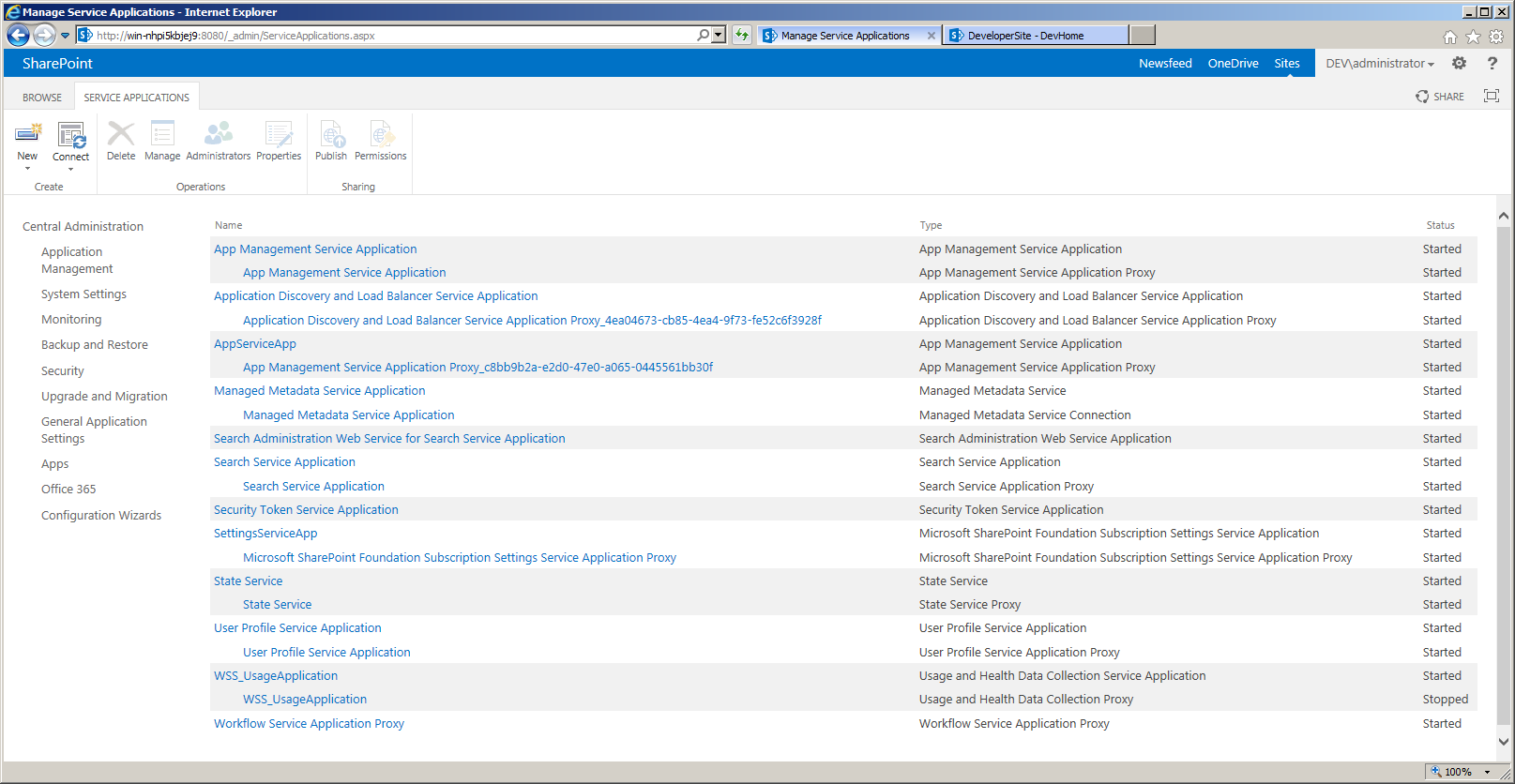This screenshot has width=1515, height=784.
Task: Click the Status column header
Action: tap(1440, 225)
